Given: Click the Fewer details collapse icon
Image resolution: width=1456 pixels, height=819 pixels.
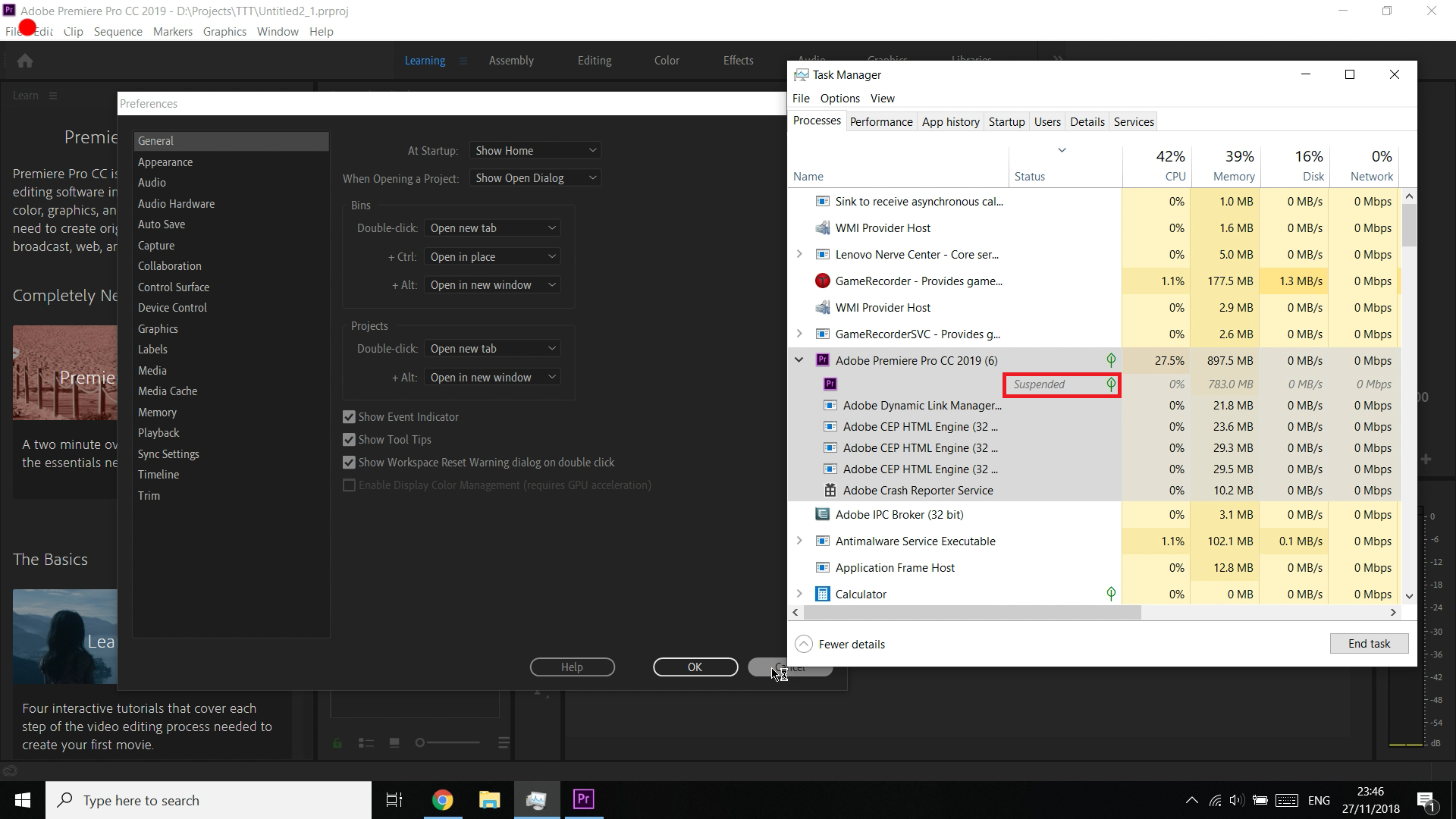Looking at the screenshot, I should tap(803, 644).
